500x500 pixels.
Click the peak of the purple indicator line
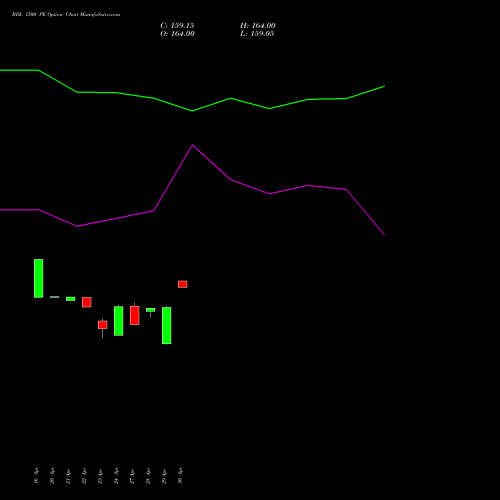192,145
